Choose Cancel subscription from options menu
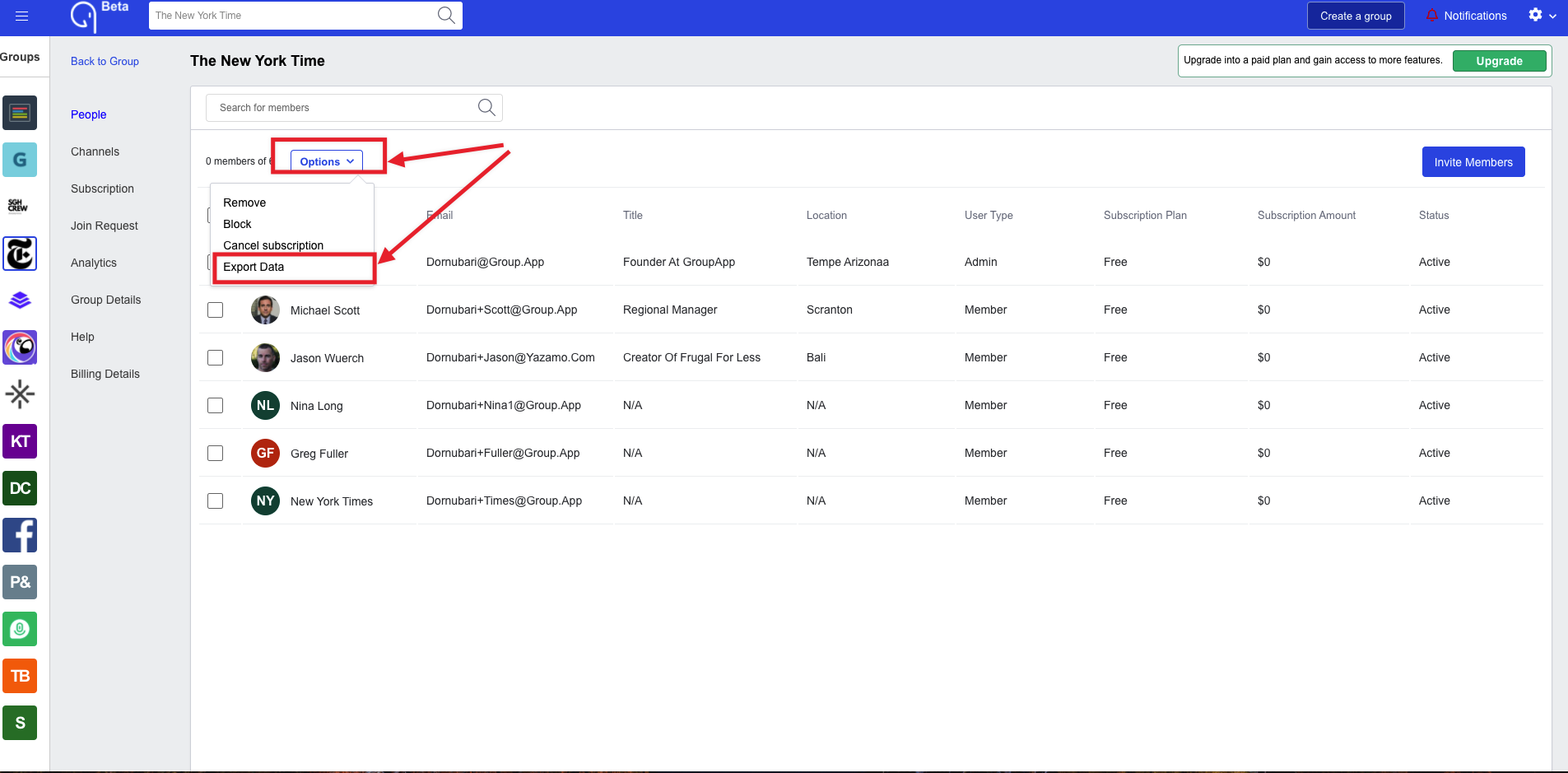The width and height of the screenshot is (1568, 773). tap(273, 245)
